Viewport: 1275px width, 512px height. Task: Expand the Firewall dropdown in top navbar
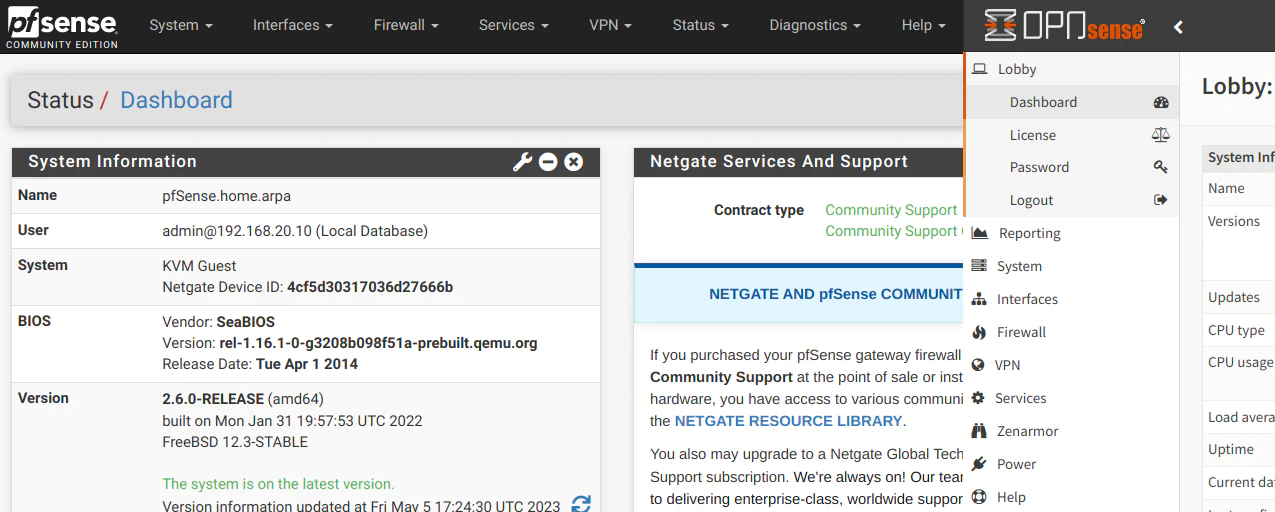407,25
